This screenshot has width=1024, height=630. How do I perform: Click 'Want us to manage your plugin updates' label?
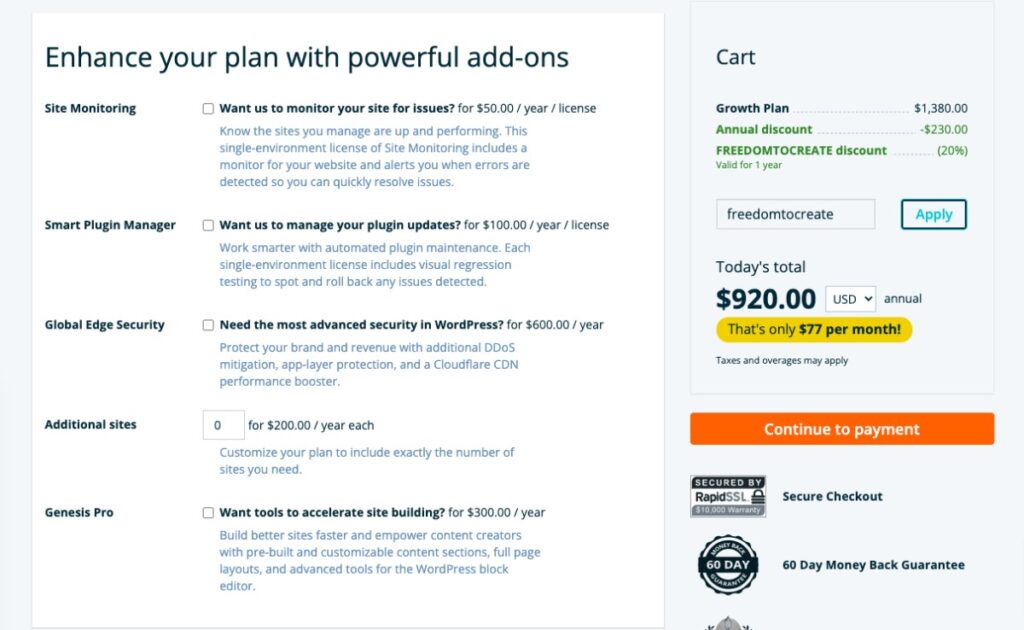coord(340,225)
